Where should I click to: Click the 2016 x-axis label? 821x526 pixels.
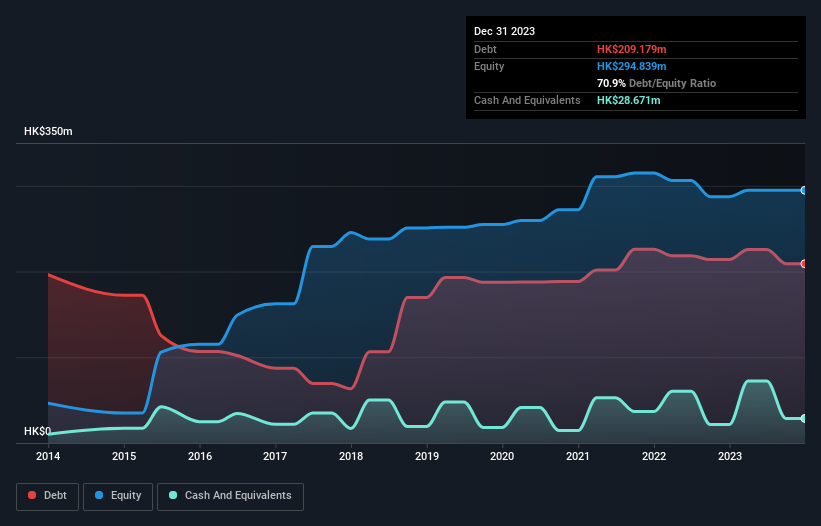(200, 456)
